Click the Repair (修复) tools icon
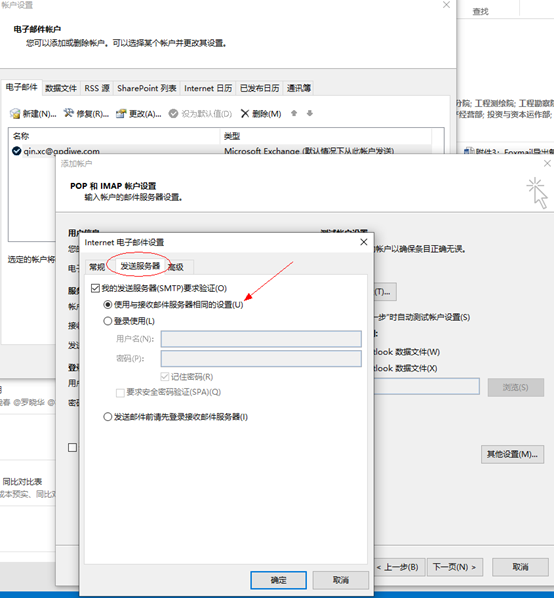 pyautogui.click(x=69, y=113)
